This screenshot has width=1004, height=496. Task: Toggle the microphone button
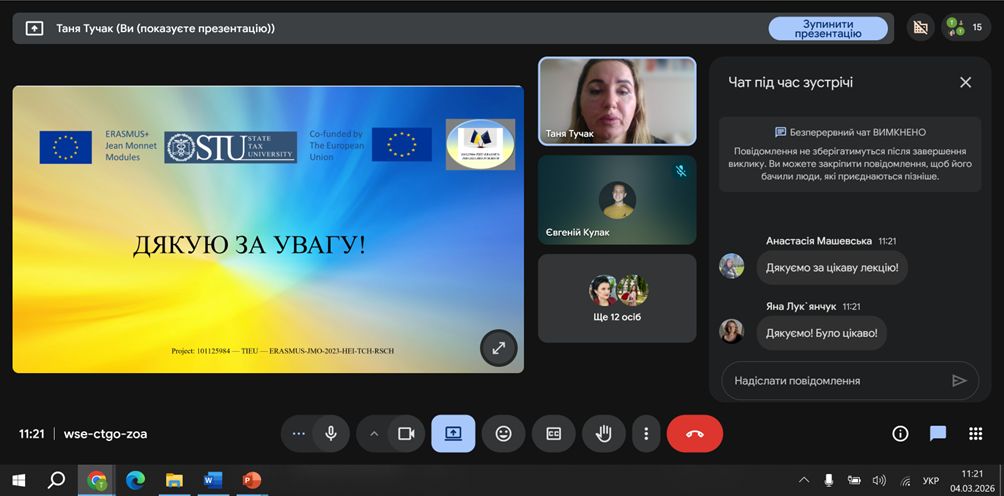(330, 434)
